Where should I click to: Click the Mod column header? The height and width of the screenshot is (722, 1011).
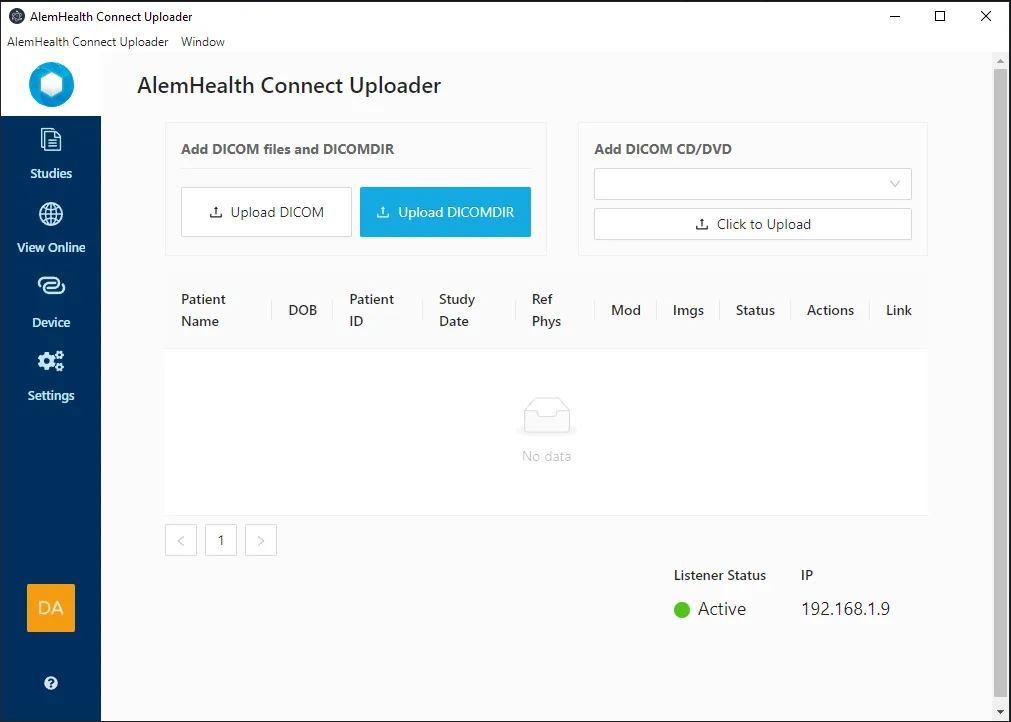click(x=625, y=310)
